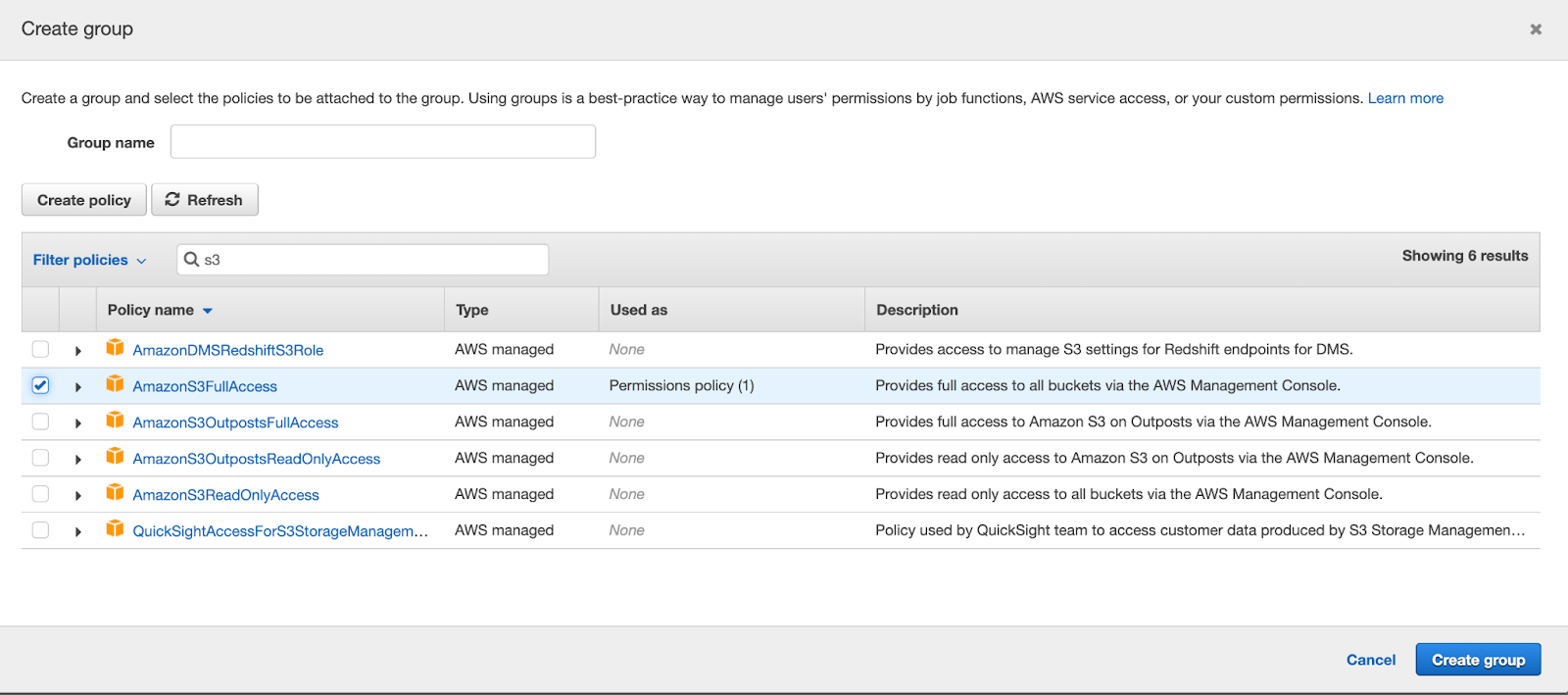This screenshot has height=695, width=1568.
Task: Click the Create group dialog title
Action: 77,29
